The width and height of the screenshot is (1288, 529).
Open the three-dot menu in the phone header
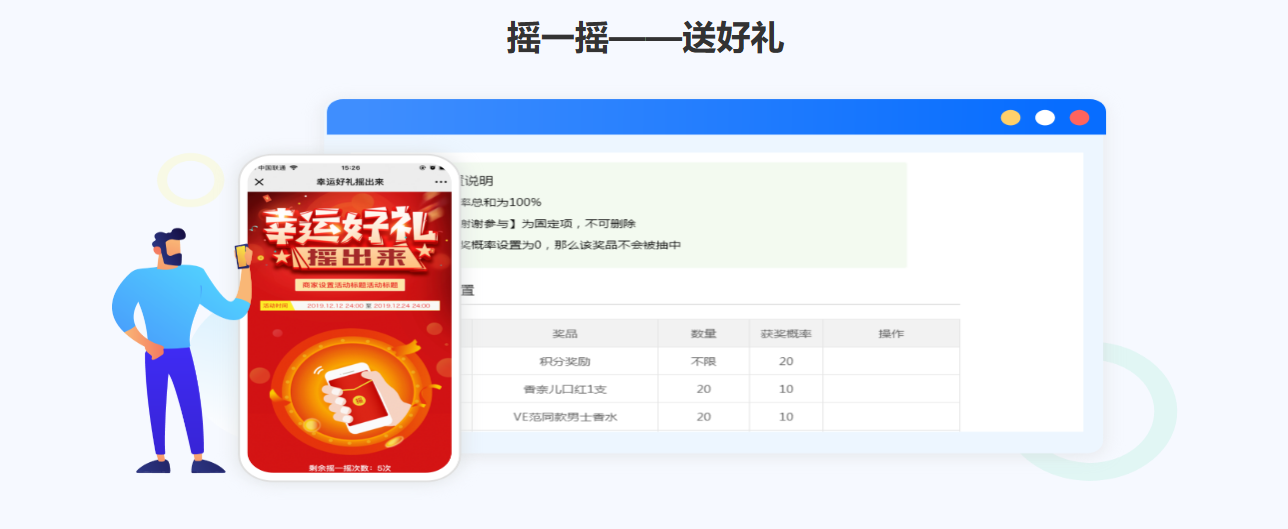(x=441, y=182)
